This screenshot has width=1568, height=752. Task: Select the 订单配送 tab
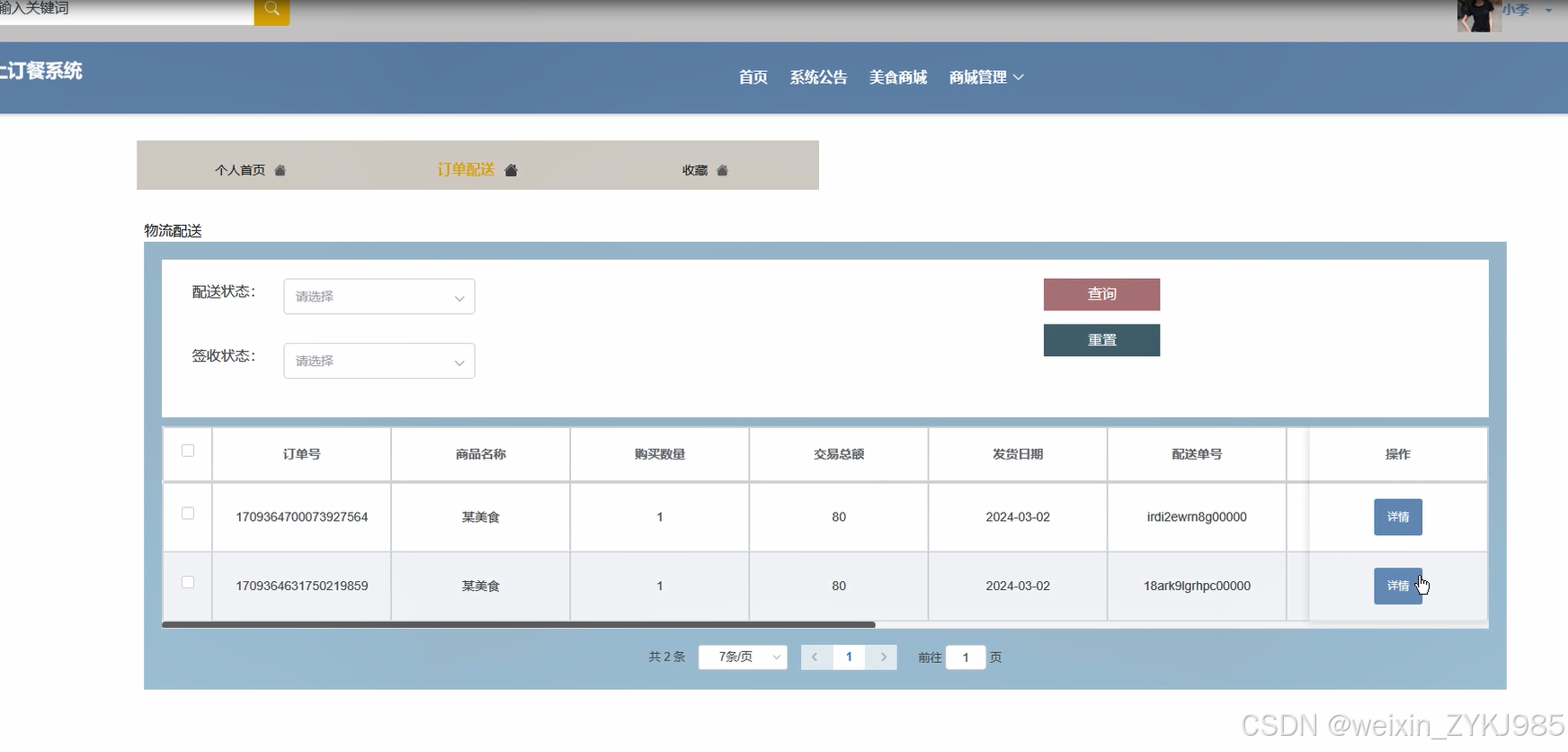(x=466, y=170)
